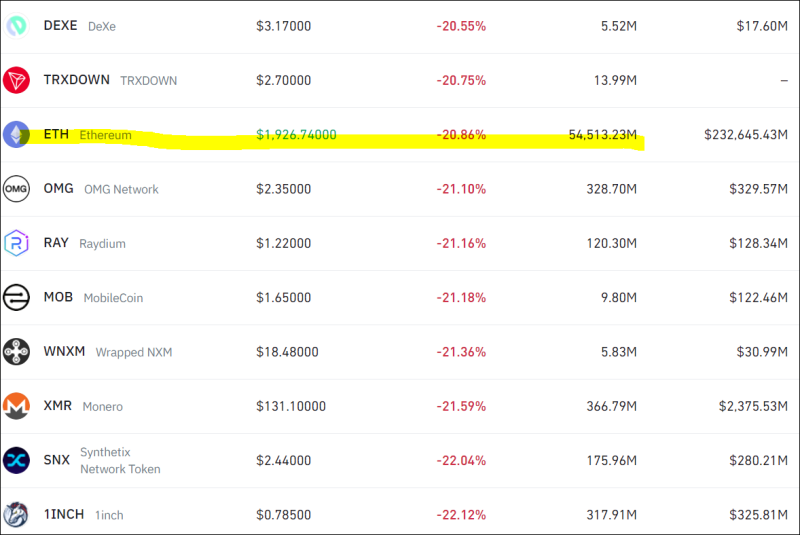The image size is (800, 535).
Task: Click the -21.36% change value
Action: [461, 352]
